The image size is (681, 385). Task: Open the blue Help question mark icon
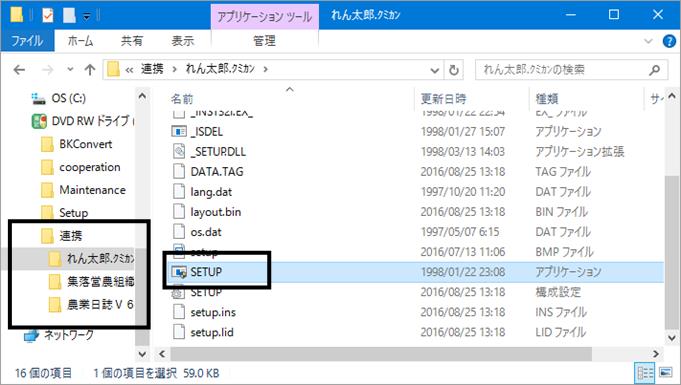669,41
